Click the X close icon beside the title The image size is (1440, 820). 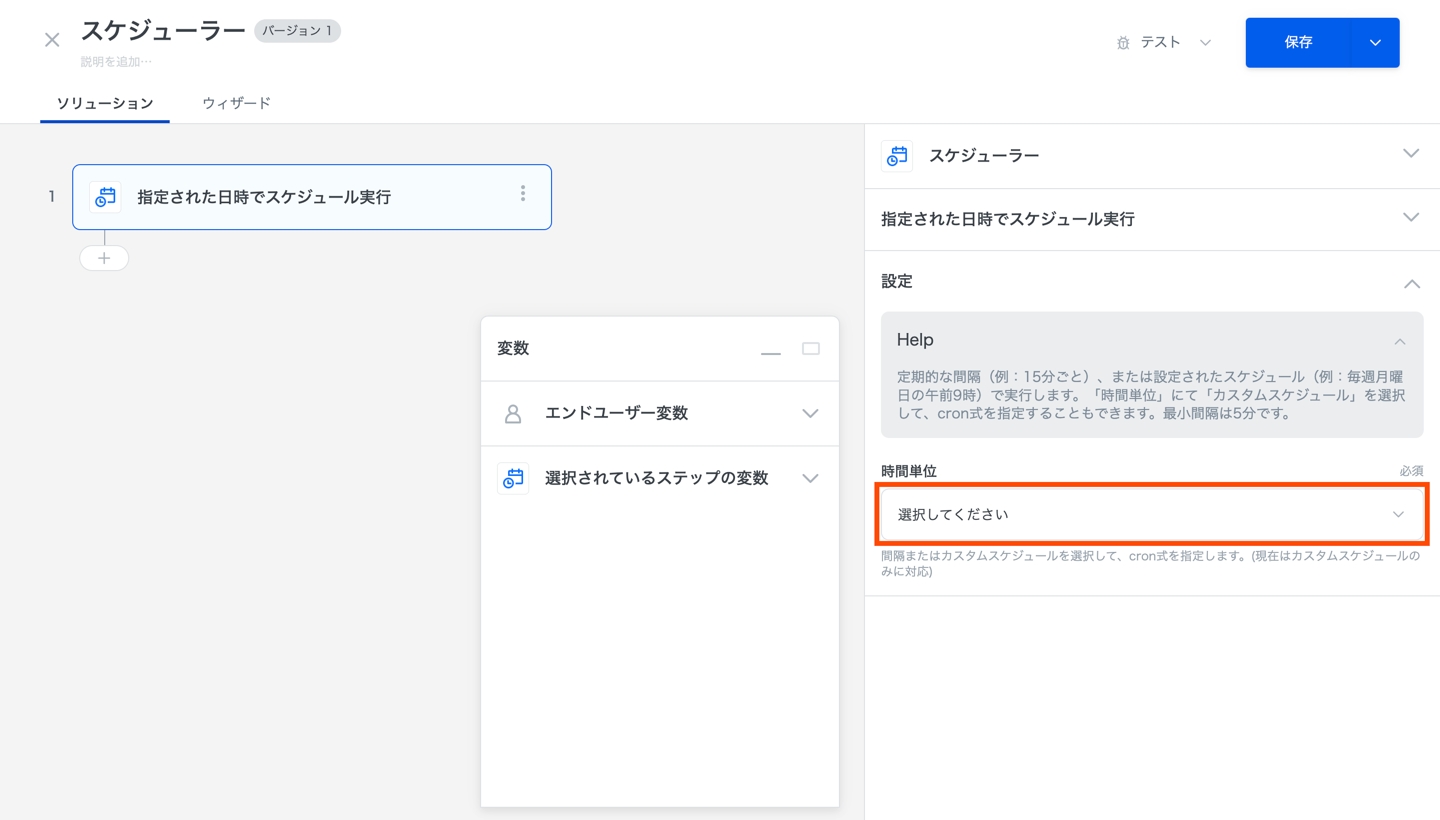click(x=52, y=40)
